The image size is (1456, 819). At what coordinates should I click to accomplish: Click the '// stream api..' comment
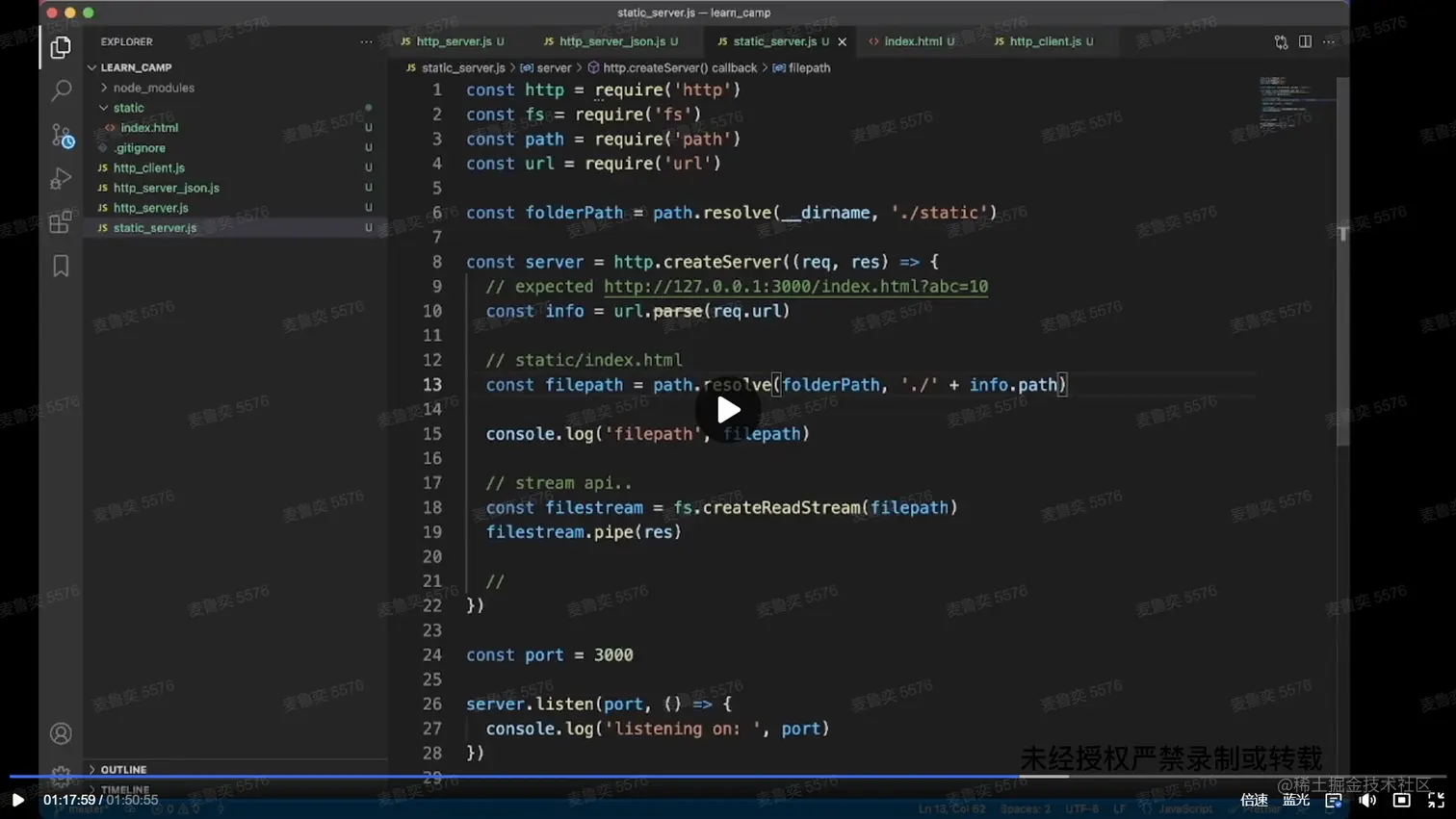coord(559,483)
